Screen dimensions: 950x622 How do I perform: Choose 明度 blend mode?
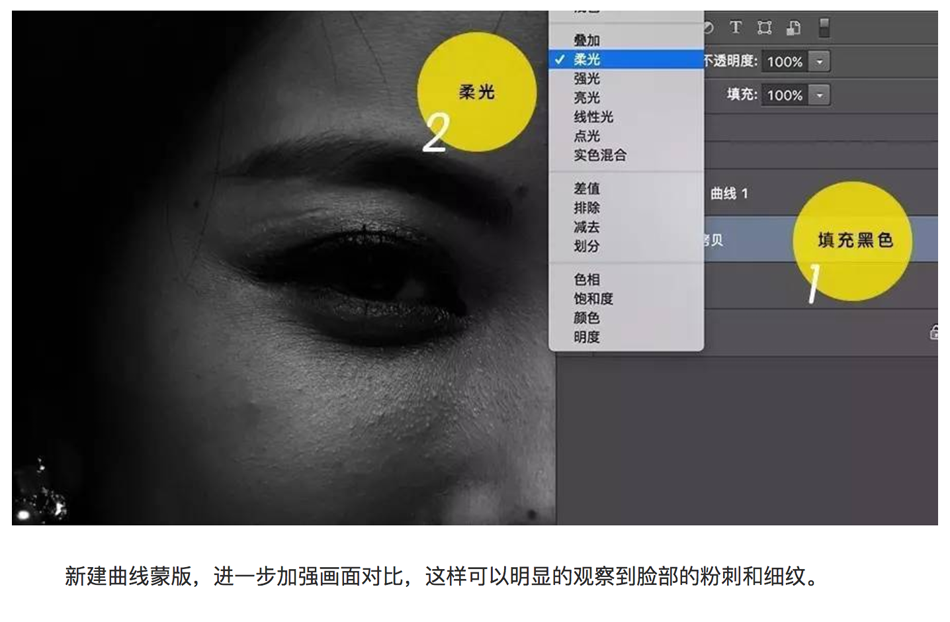pyautogui.click(x=626, y=337)
